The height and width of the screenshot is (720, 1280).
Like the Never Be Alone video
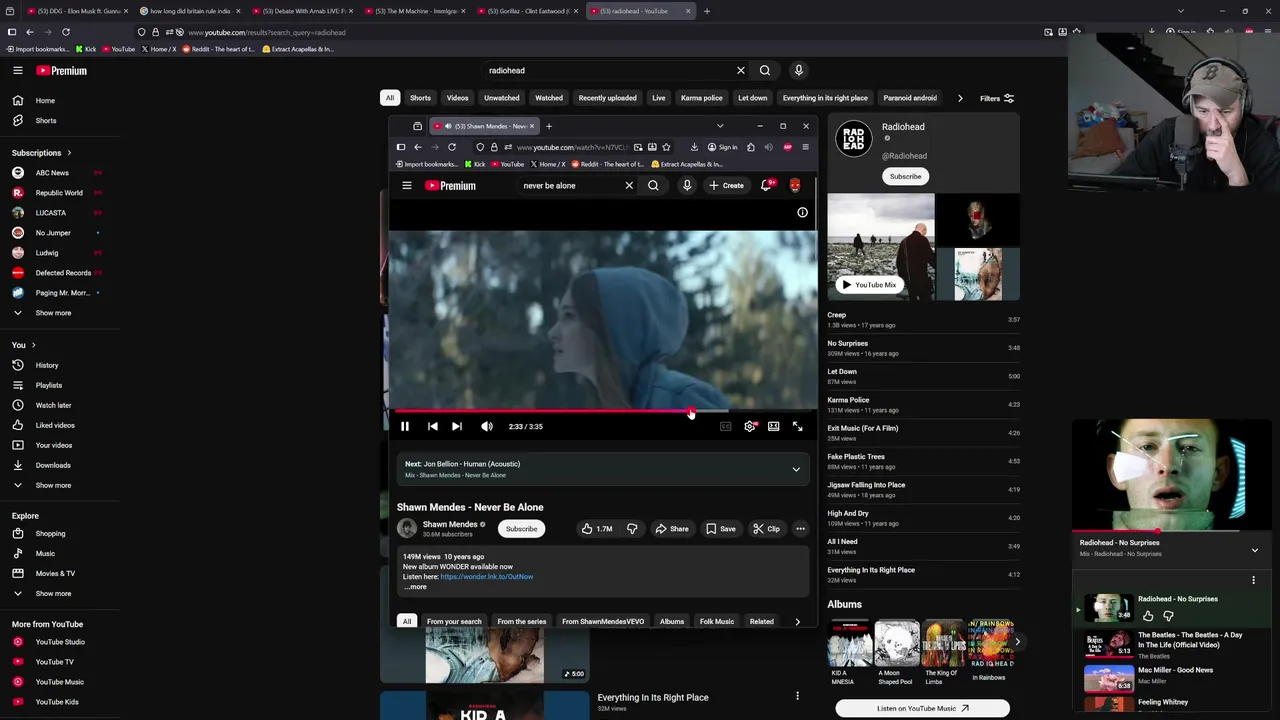[597, 529]
